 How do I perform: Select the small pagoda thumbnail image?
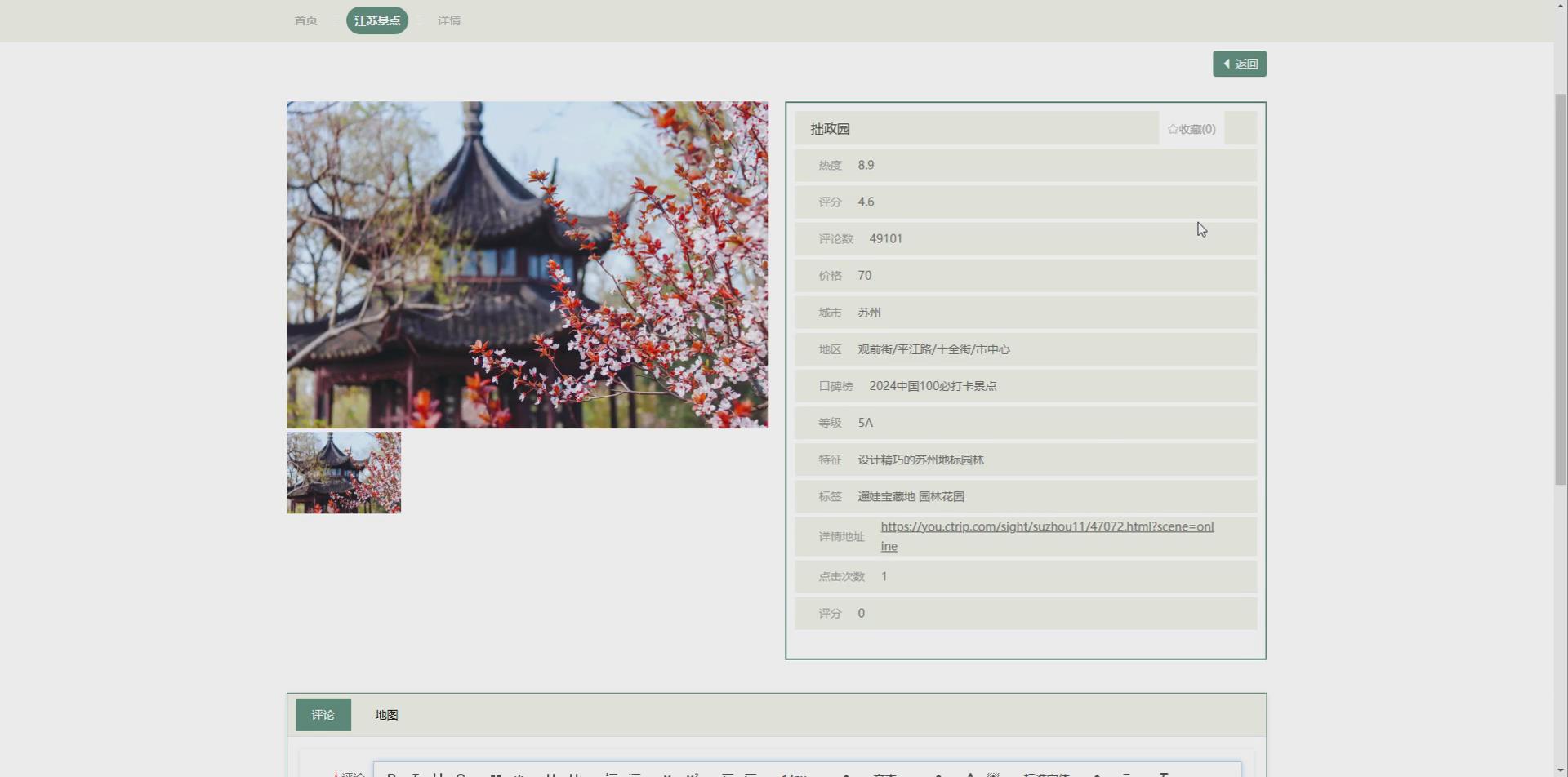click(344, 473)
